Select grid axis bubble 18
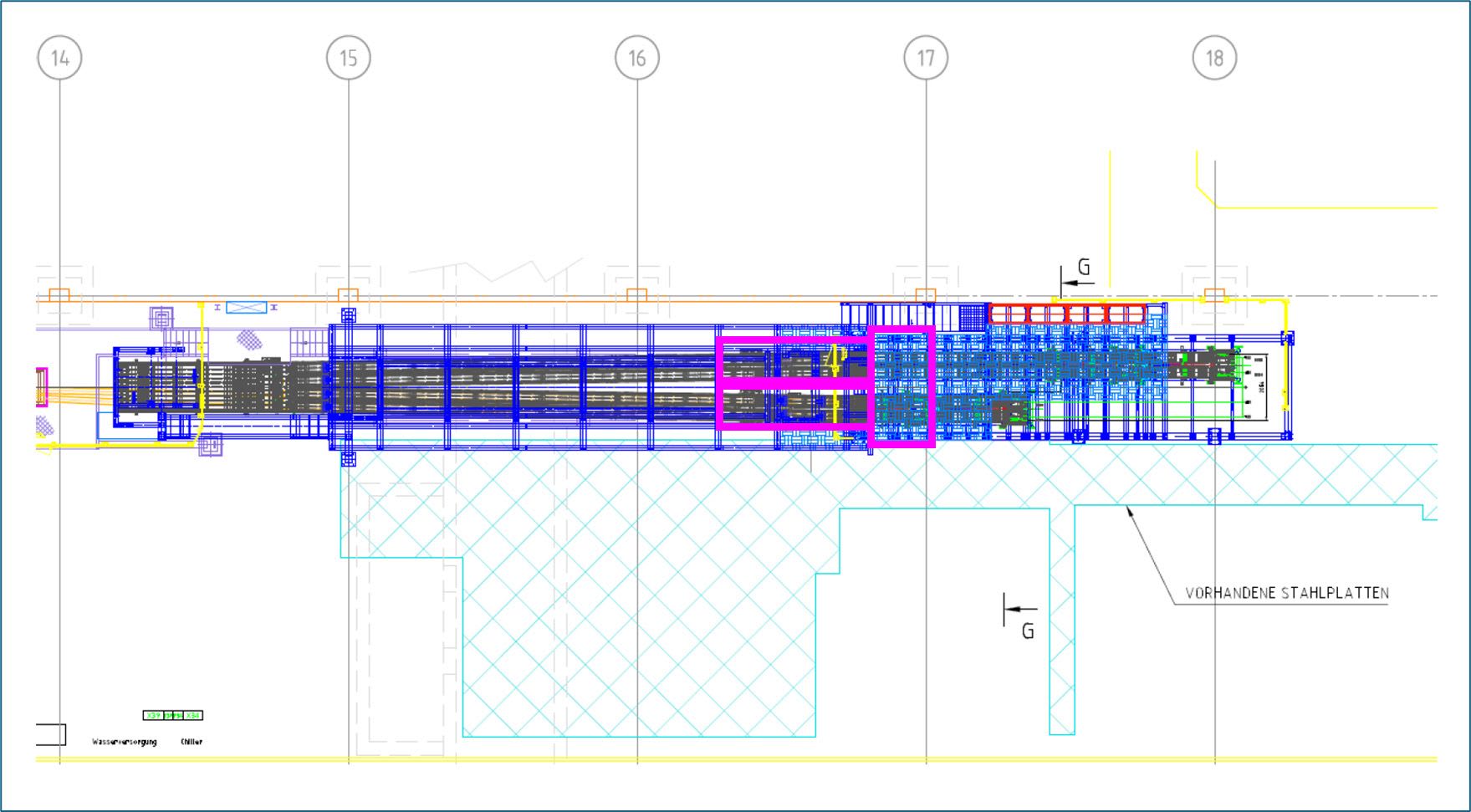 tap(1213, 58)
